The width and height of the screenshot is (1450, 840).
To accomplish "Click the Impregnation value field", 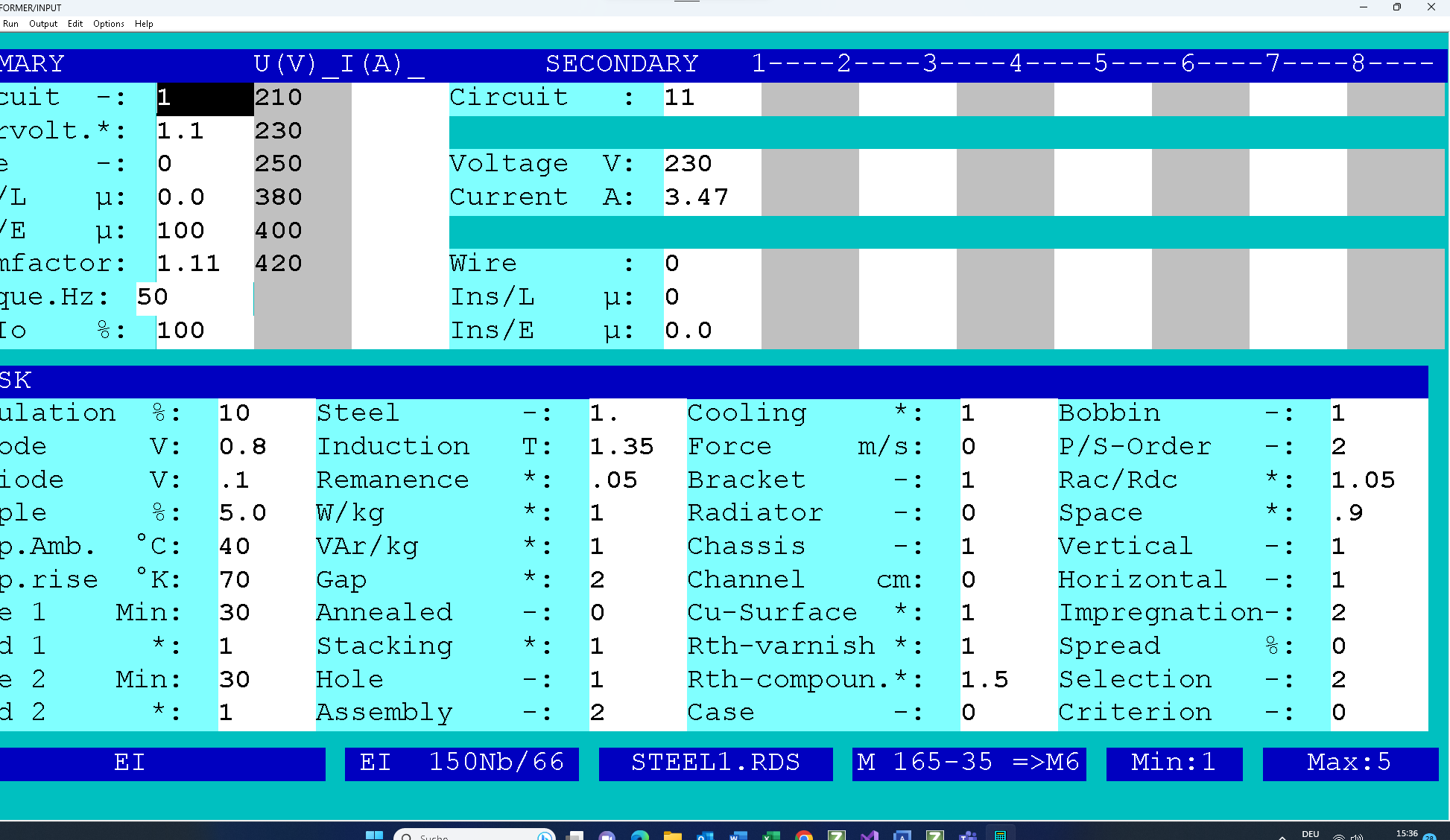I will [x=1379, y=614].
